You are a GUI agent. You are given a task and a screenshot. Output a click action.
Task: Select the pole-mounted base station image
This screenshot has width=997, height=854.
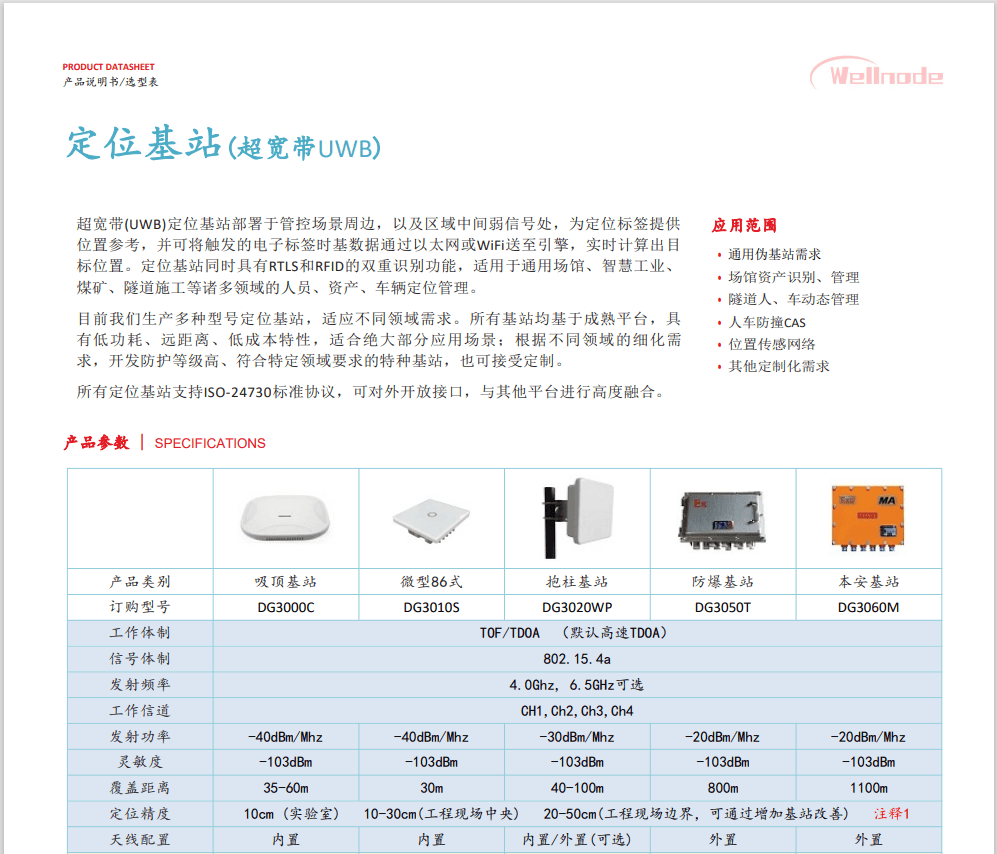coord(578,518)
